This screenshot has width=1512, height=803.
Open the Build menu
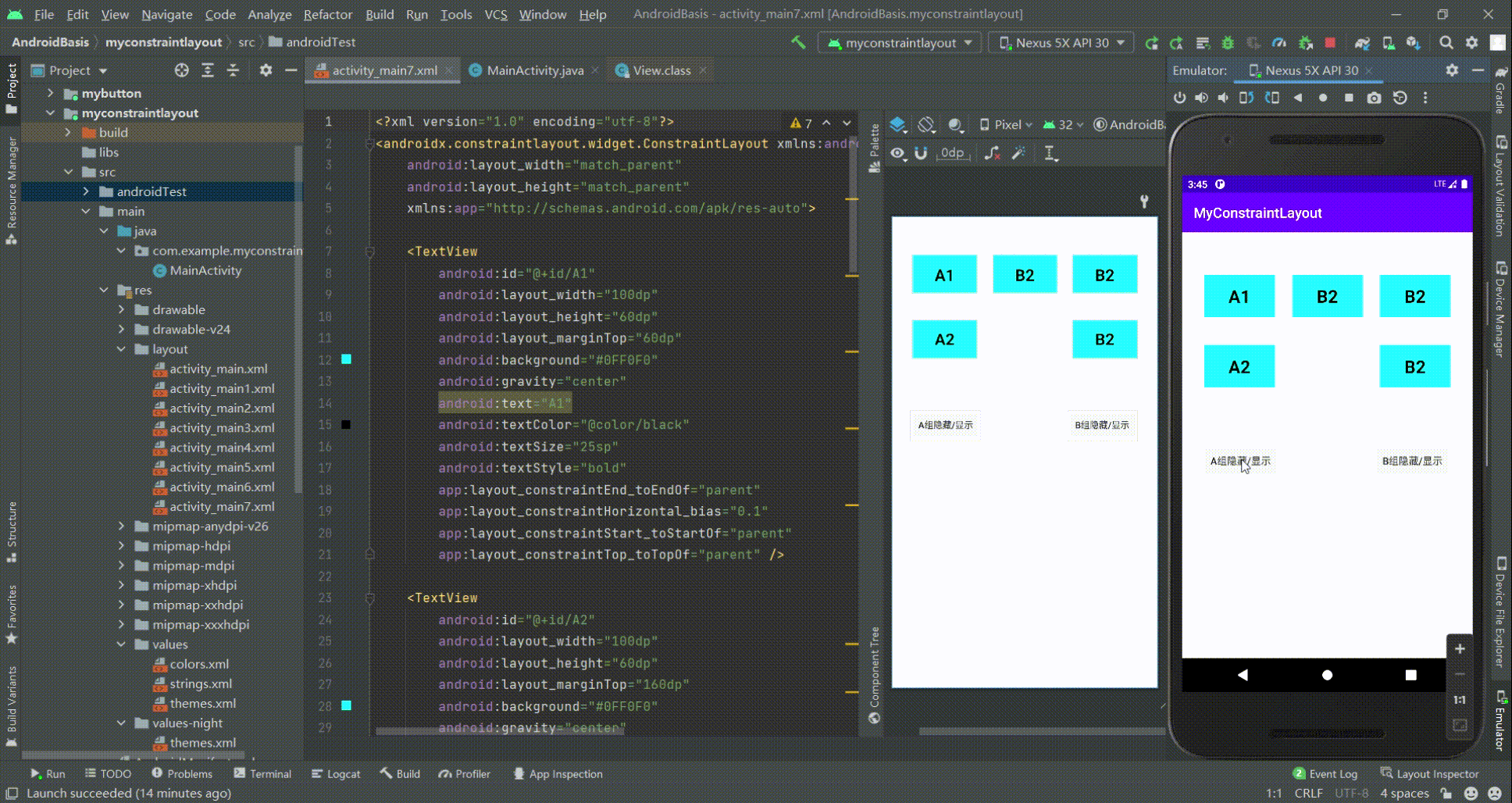(x=380, y=14)
